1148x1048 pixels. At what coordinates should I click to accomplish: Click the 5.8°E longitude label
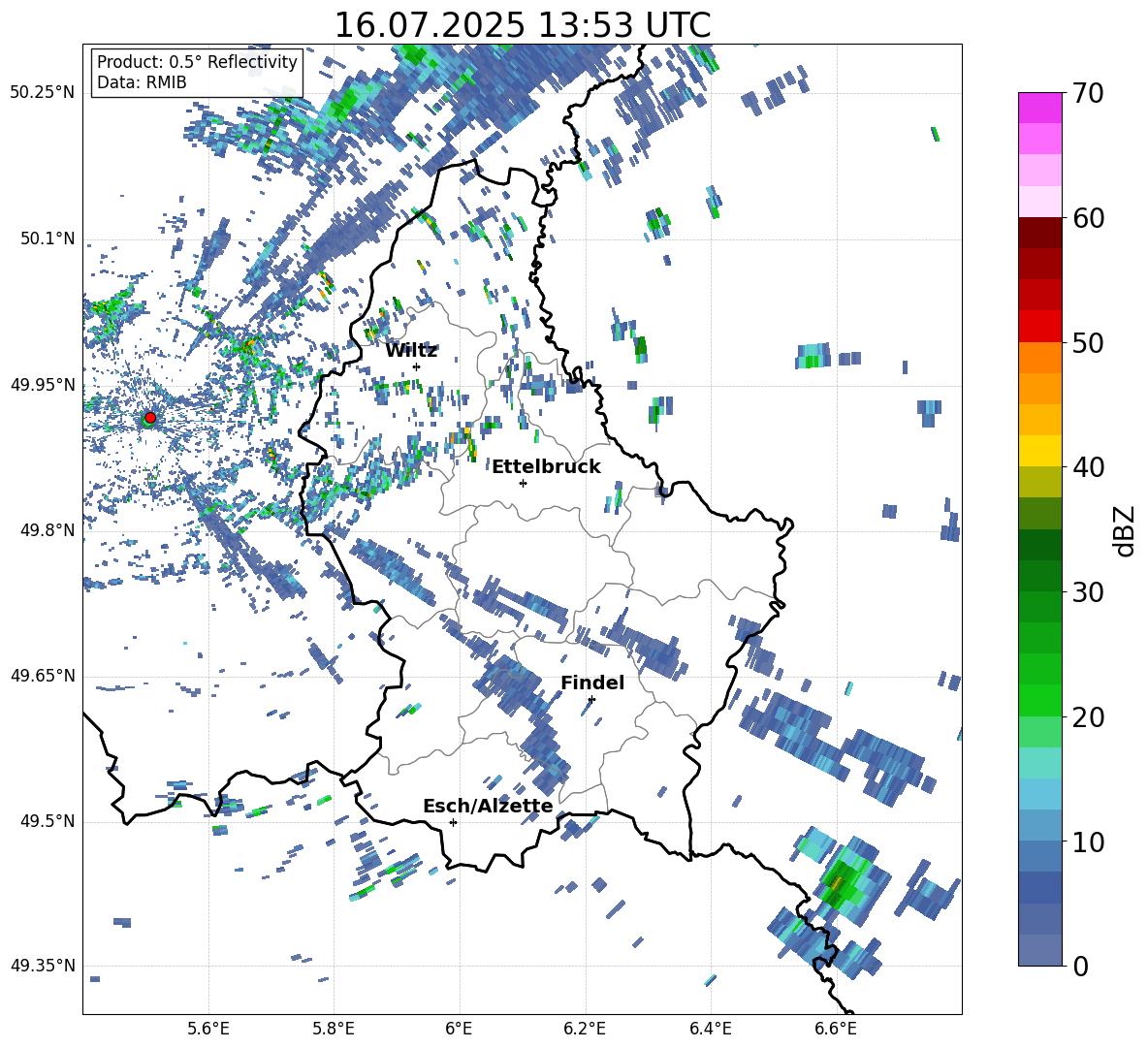334,1029
